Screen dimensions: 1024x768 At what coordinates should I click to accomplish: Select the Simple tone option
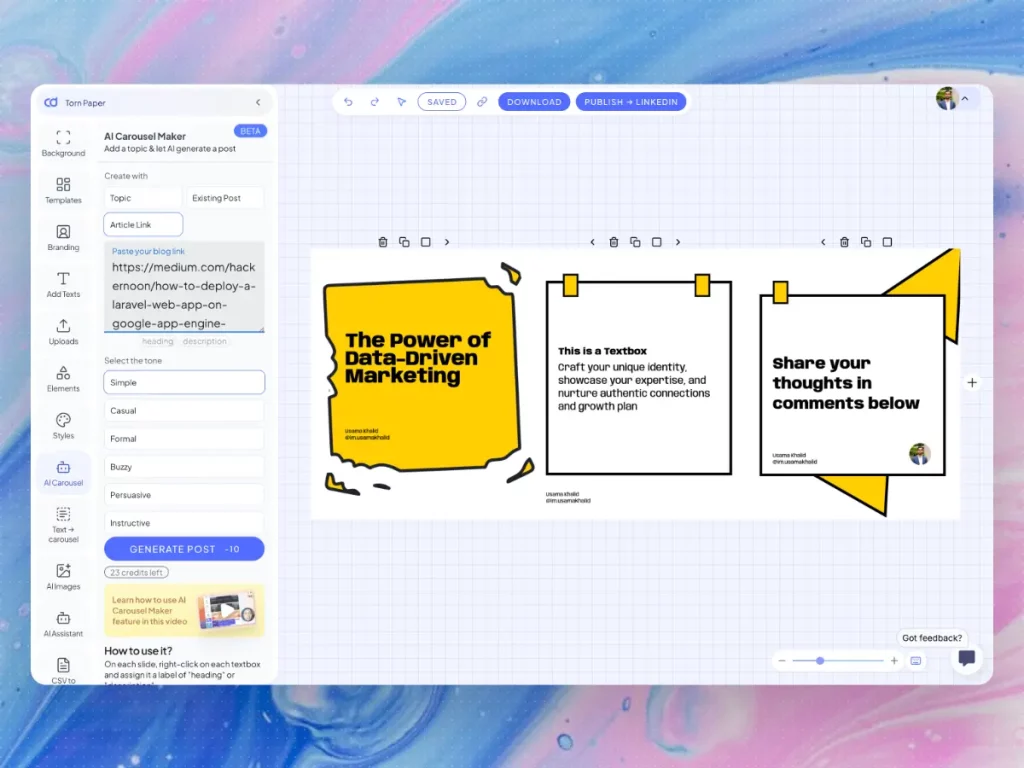coord(183,381)
